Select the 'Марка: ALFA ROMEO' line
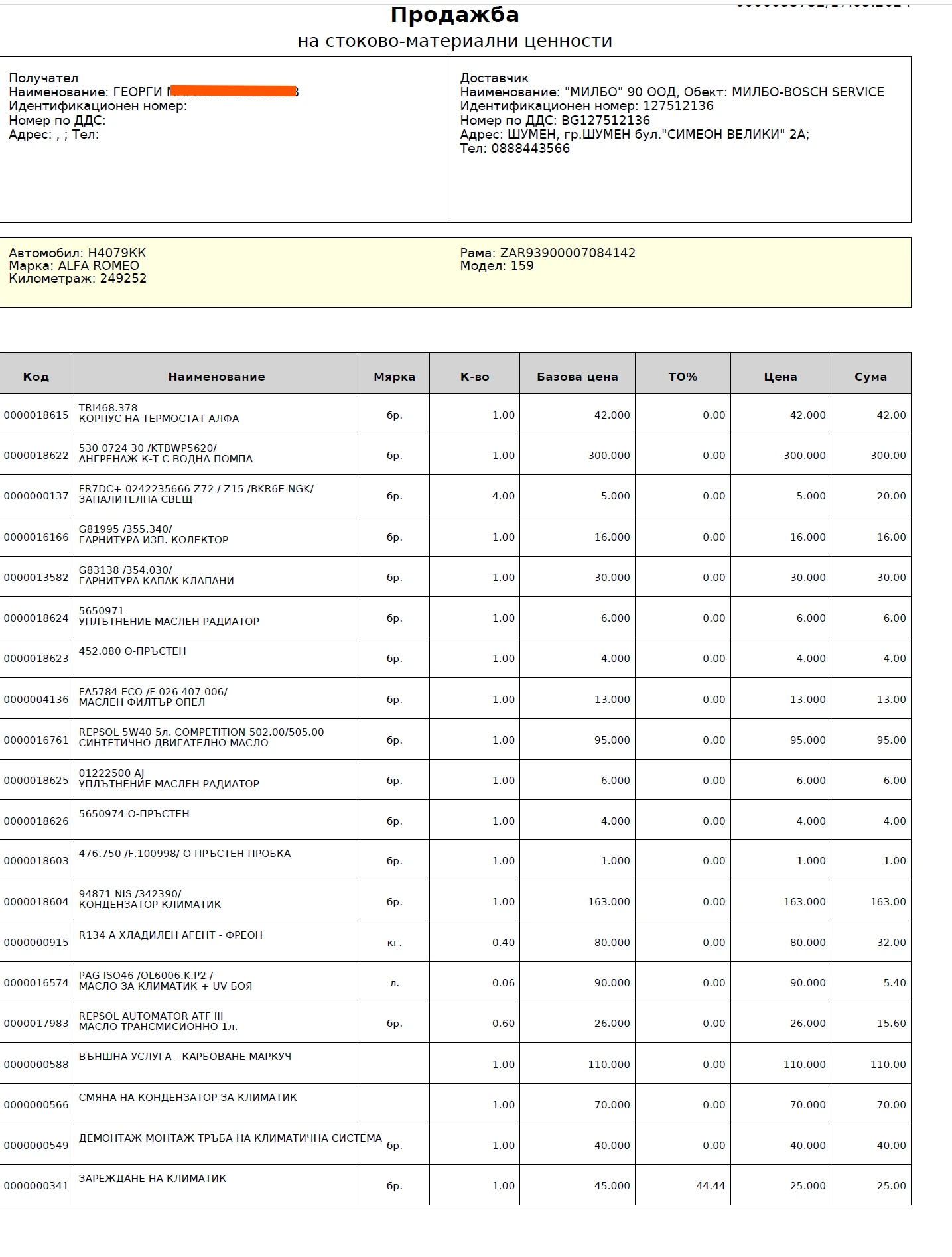 (x=74, y=266)
